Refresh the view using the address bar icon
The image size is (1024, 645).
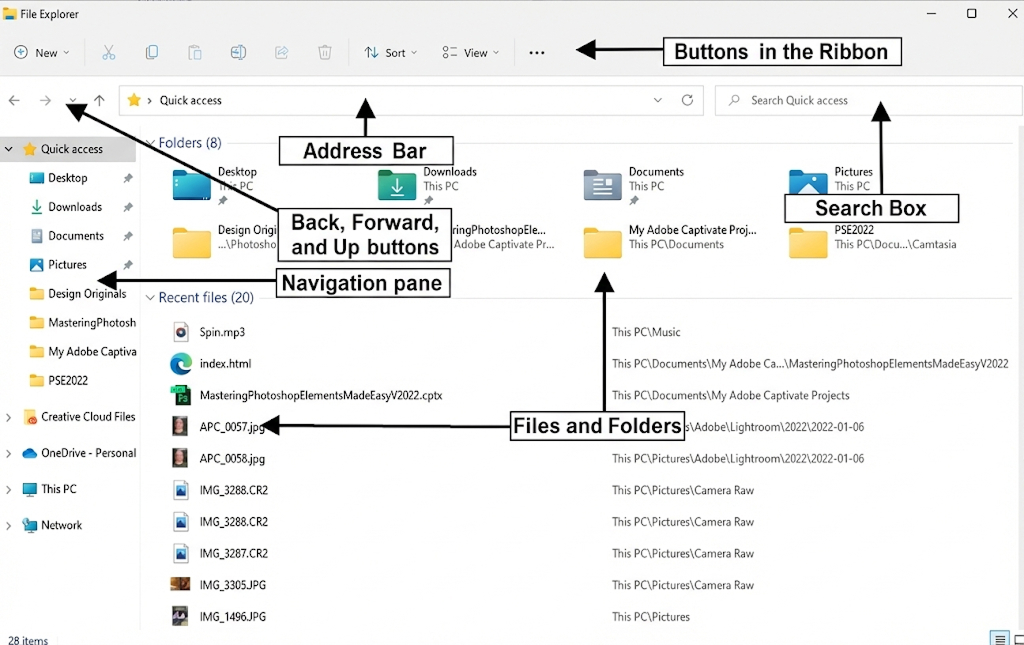click(x=687, y=100)
